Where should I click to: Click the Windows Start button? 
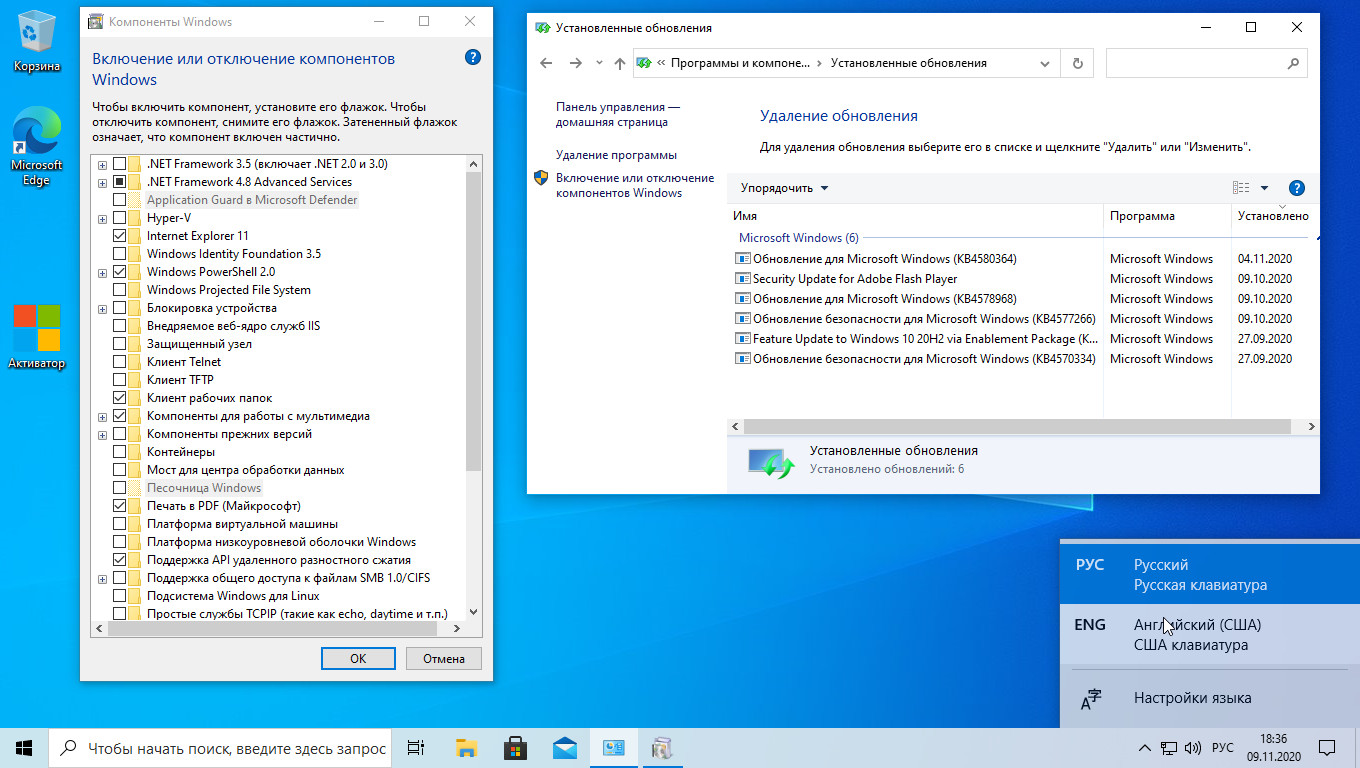click(24, 747)
